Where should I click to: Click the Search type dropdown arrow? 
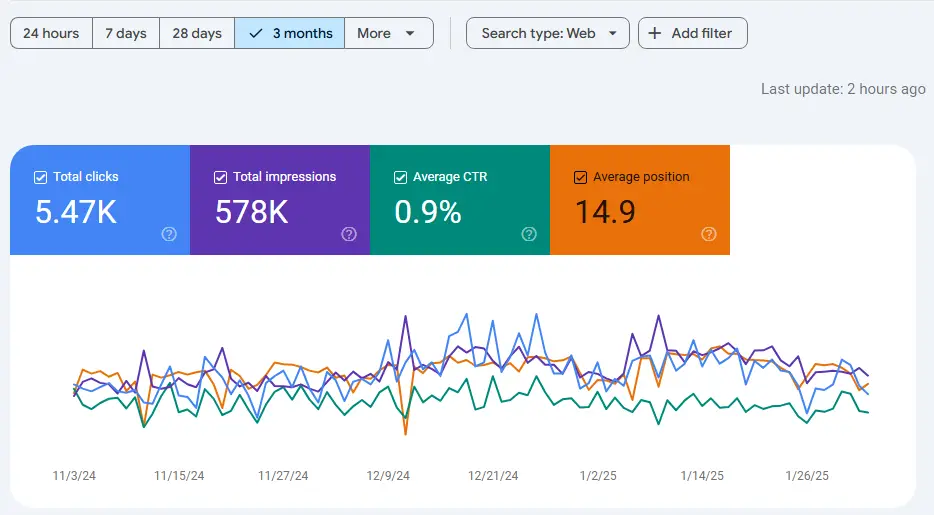pyautogui.click(x=612, y=33)
